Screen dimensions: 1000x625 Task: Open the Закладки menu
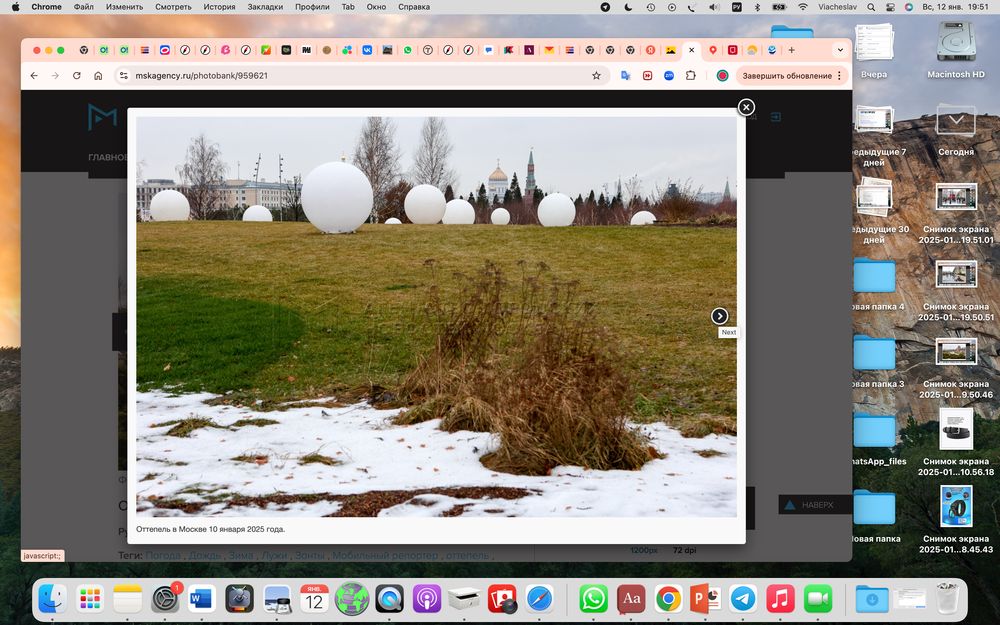pos(265,7)
